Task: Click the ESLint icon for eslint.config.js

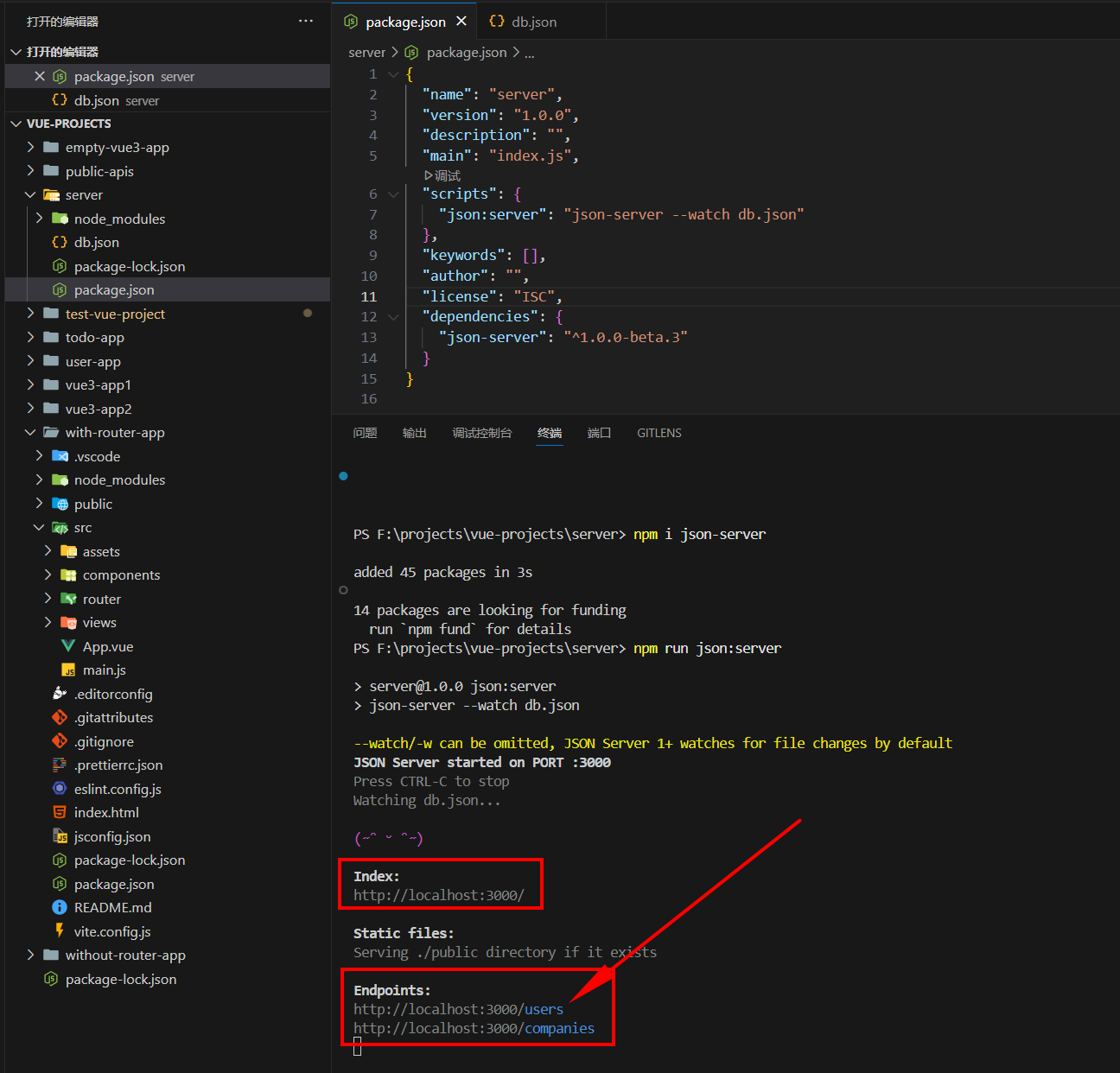Action: 60,789
